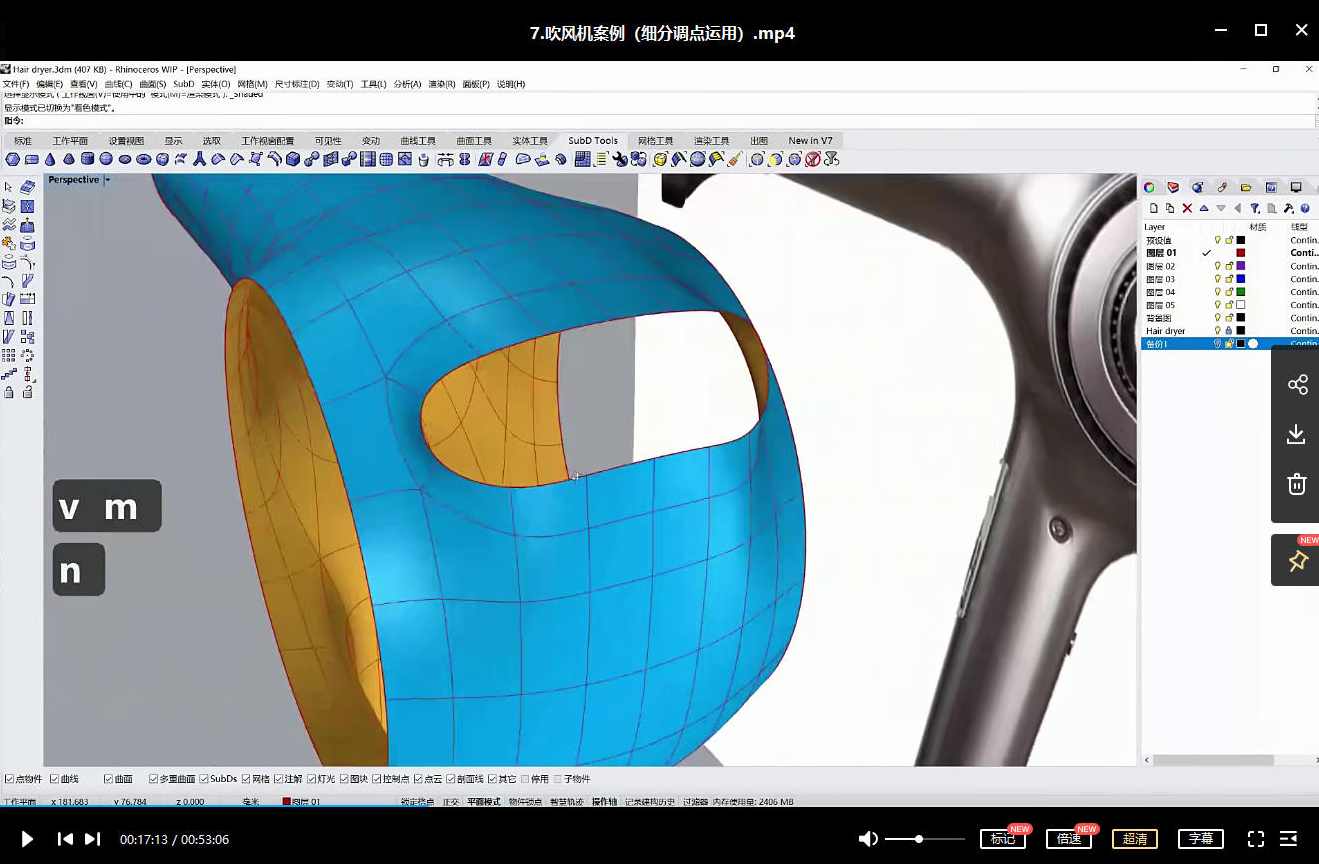Switch to the 曲面工具 toolbar tab
The height and width of the screenshot is (864, 1319).
coord(474,141)
